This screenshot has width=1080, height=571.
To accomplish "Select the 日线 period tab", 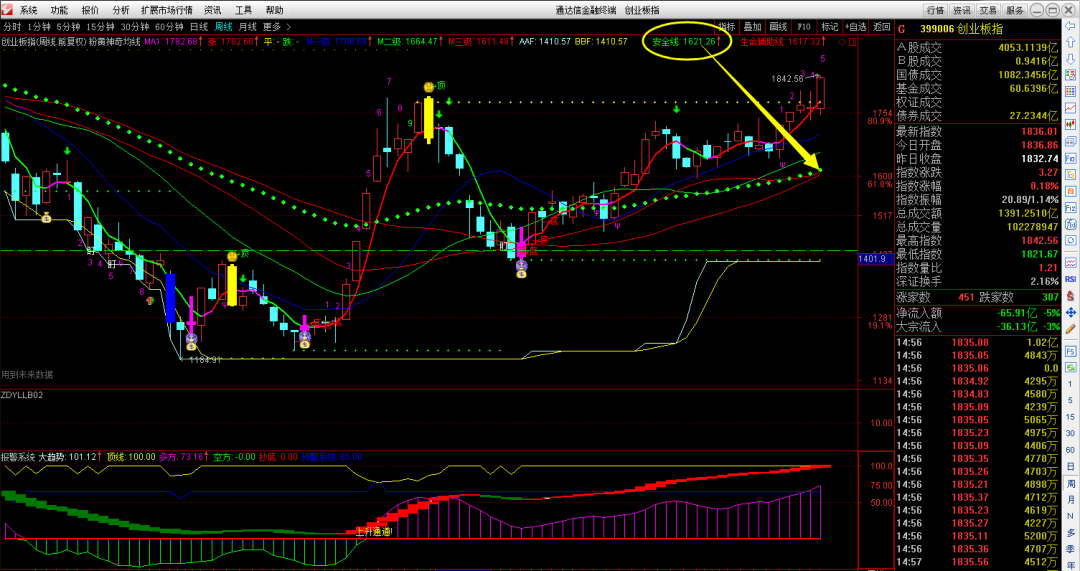I will pos(199,27).
